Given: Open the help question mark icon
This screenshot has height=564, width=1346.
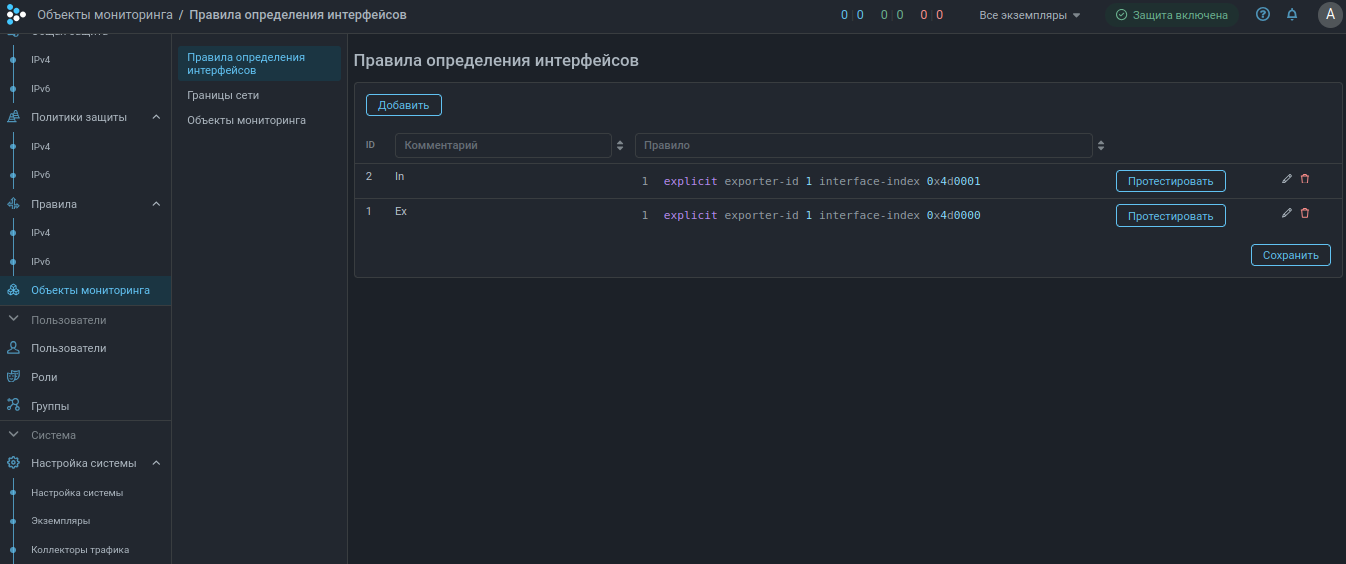Looking at the screenshot, I should [1263, 15].
